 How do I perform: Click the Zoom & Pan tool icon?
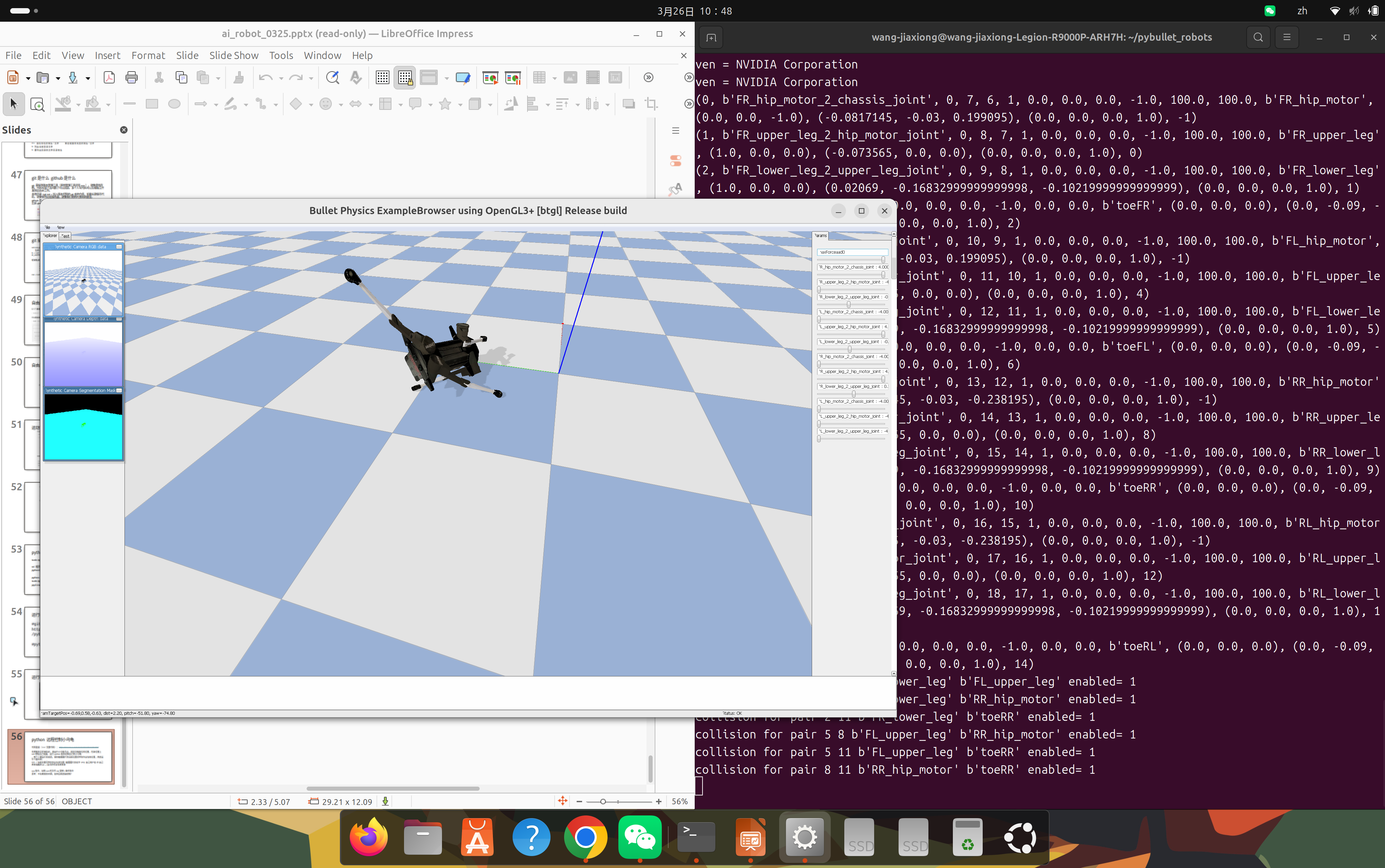pos(37,104)
